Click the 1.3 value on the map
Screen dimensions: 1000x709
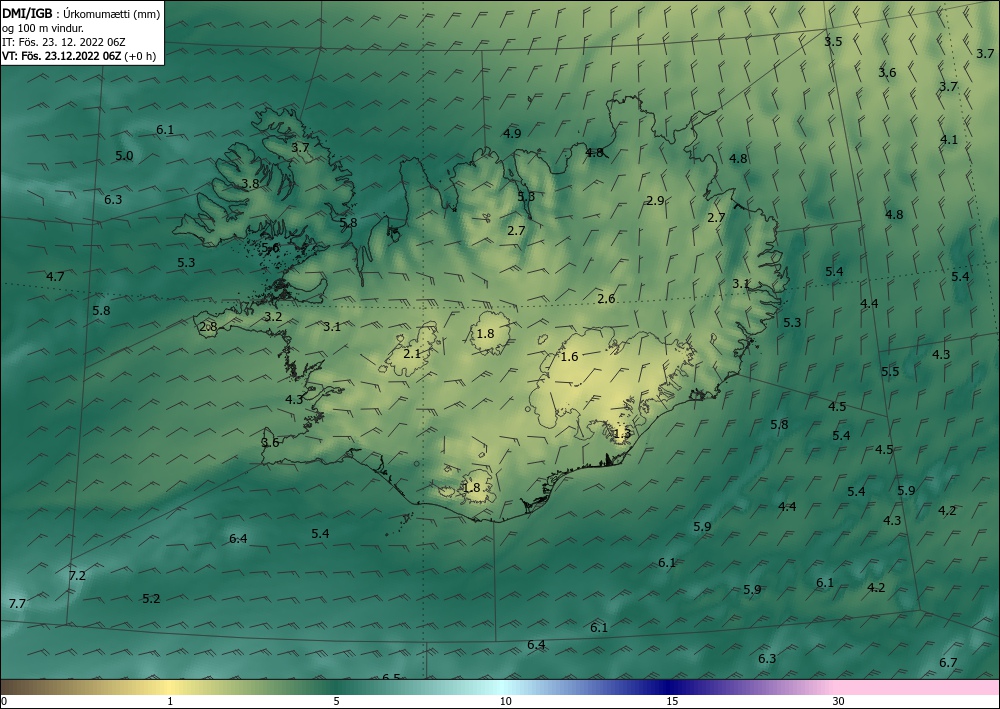pyautogui.click(x=622, y=434)
